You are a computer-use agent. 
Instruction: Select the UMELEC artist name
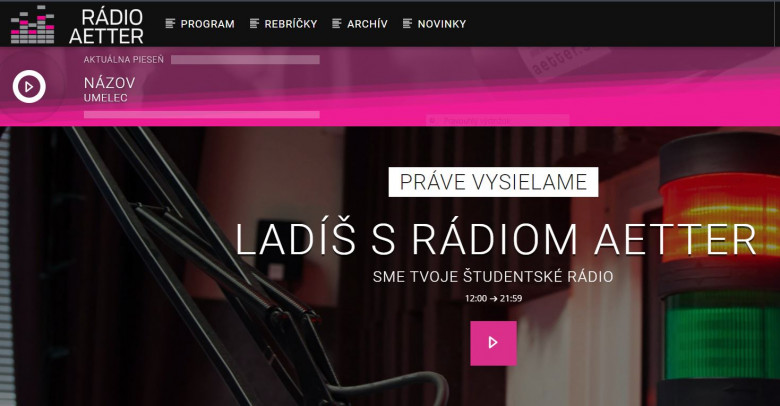[x=105, y=98]
